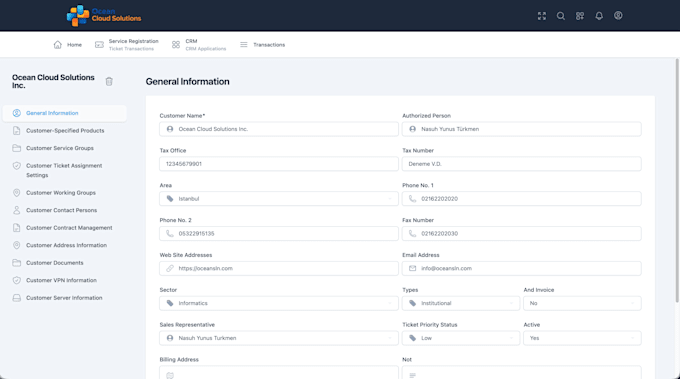Open the Sales Representative dropdown
Image resolution: width=680 pixels, height=379 pixels.
click(x=279, y=338)
